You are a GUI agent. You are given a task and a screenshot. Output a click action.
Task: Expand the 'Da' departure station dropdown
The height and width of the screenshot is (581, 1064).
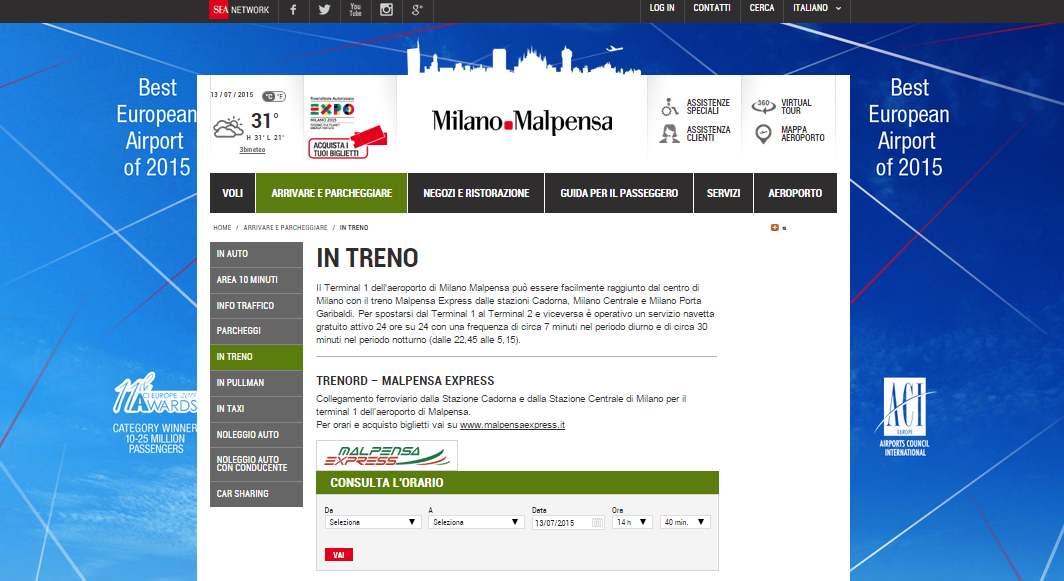[372, 522]
